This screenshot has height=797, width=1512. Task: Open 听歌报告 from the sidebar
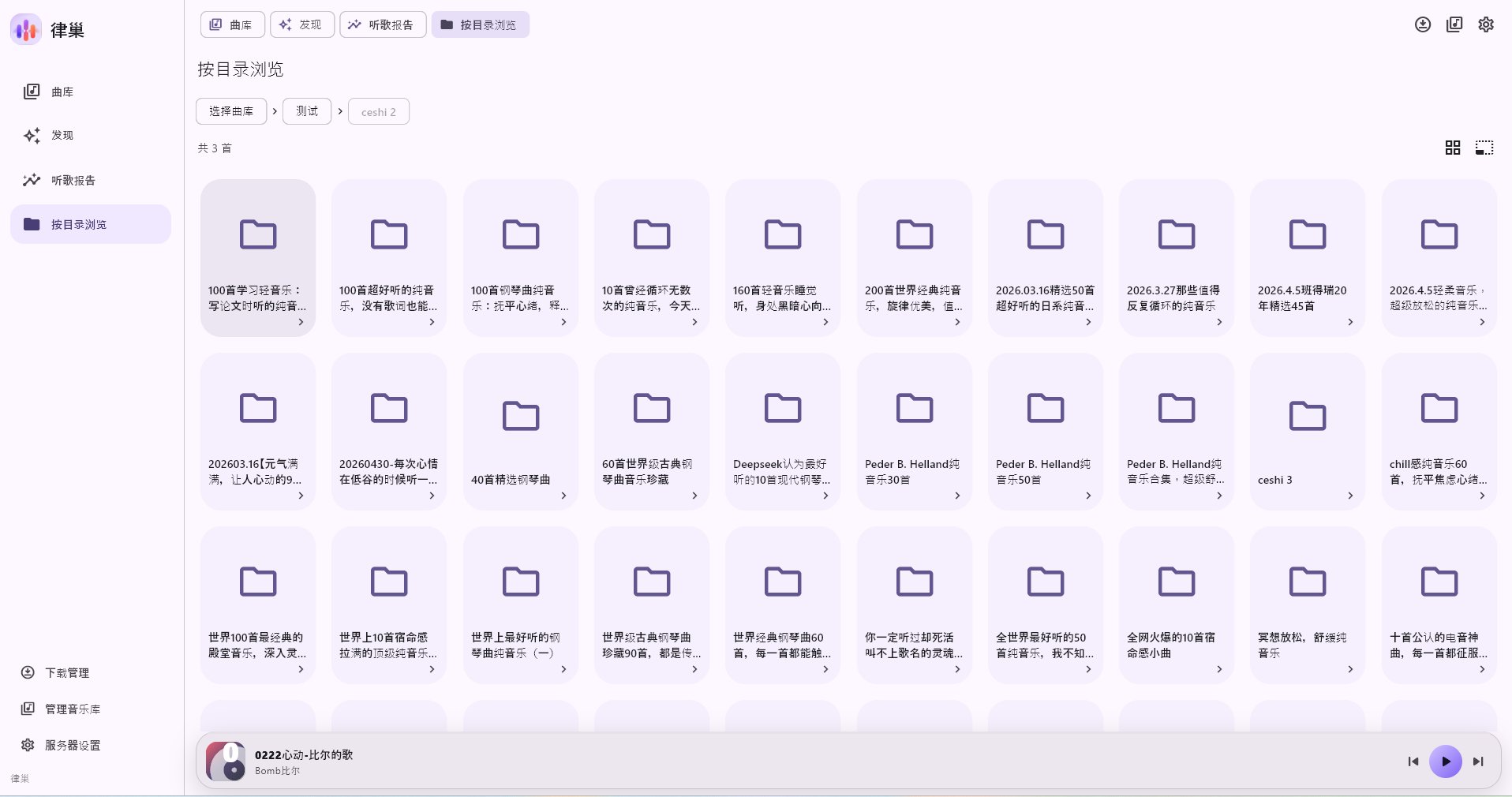[x=91, y=180]
